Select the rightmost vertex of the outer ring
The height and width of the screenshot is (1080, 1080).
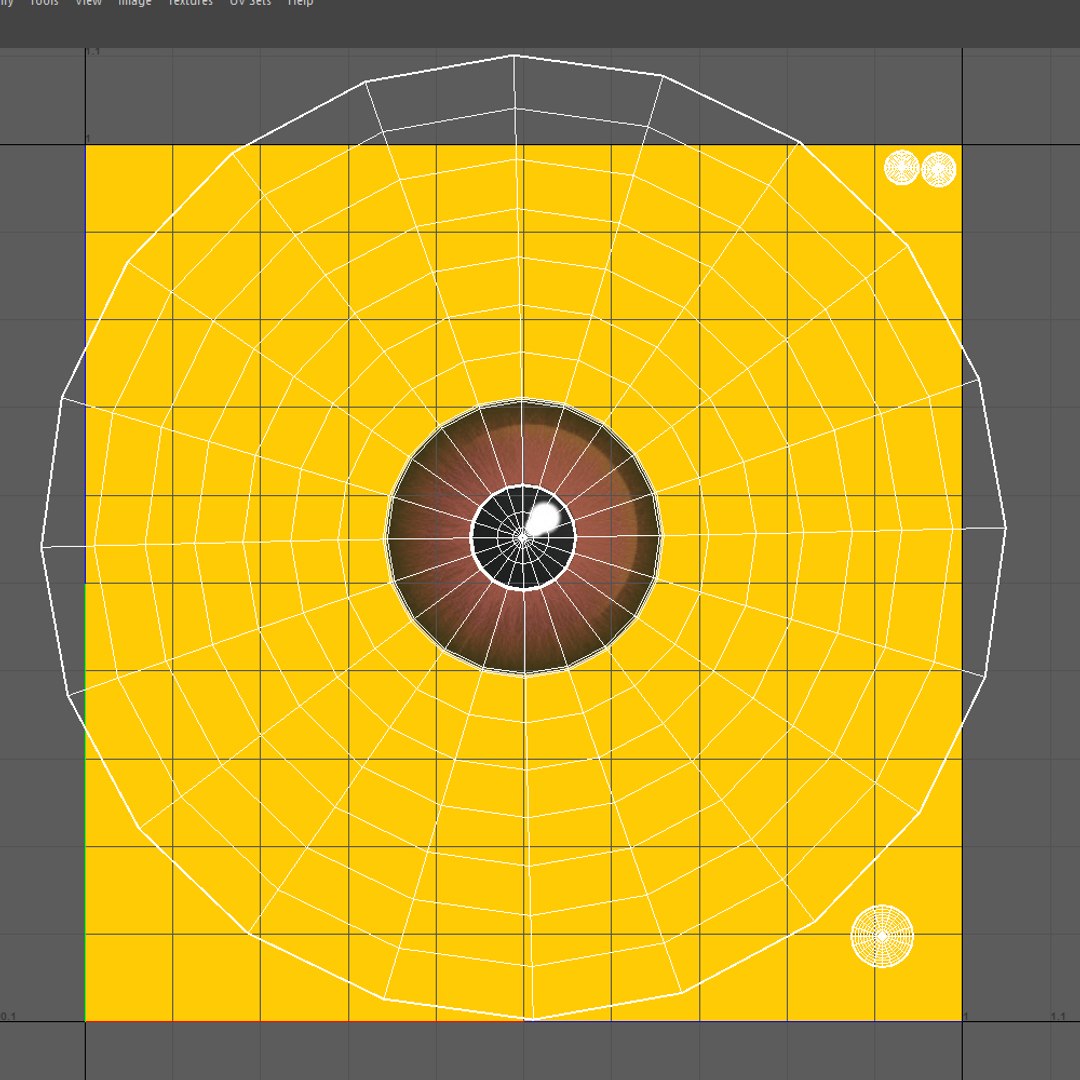(1006, 528)
